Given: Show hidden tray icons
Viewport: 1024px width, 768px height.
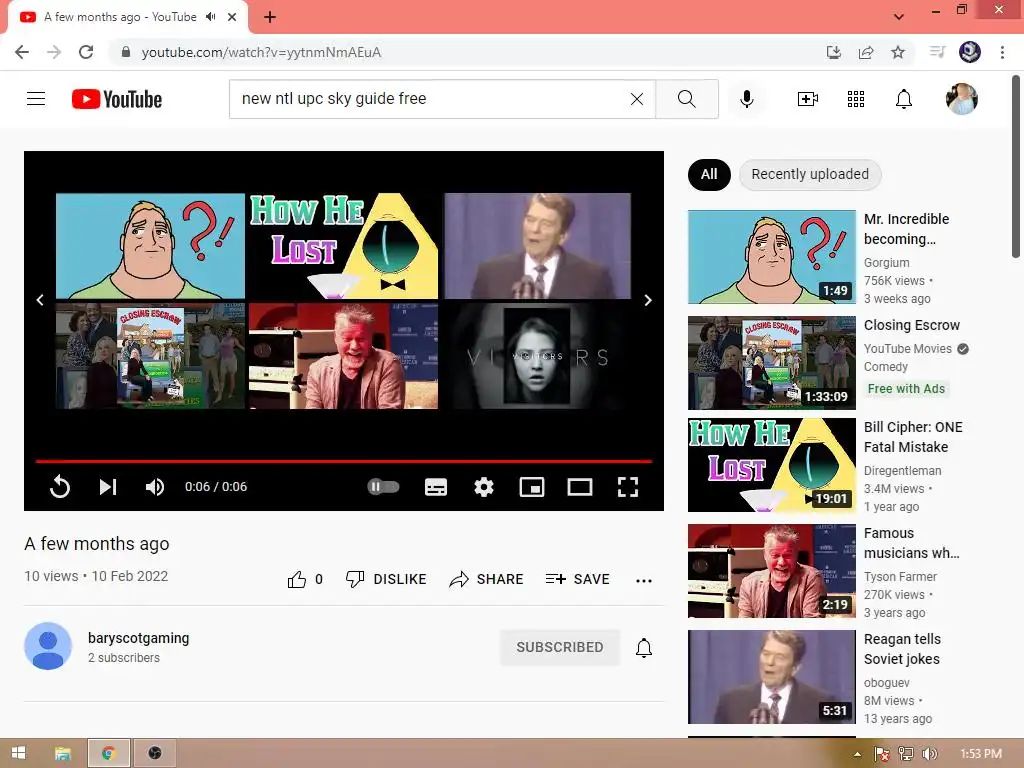Looking at the screenshot, I should [857, 754].
